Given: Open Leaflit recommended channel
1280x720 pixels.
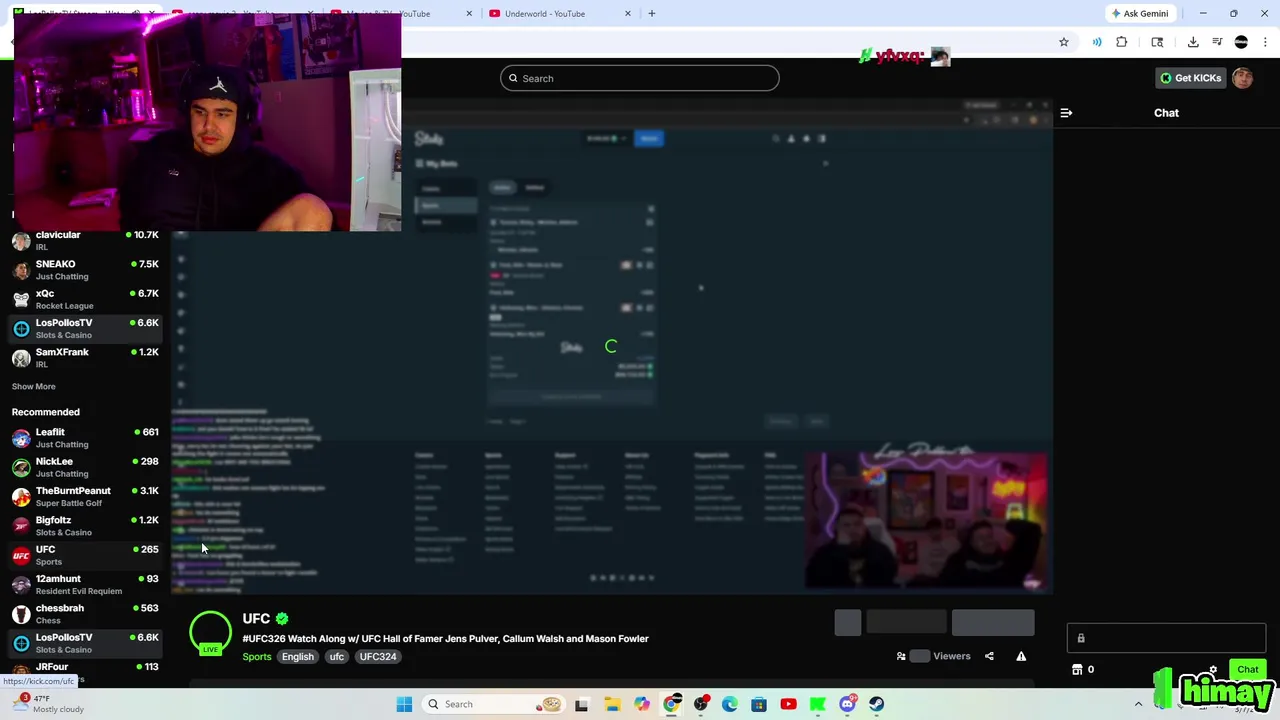Looking at the screenshot, I should [x=85, y=438].
